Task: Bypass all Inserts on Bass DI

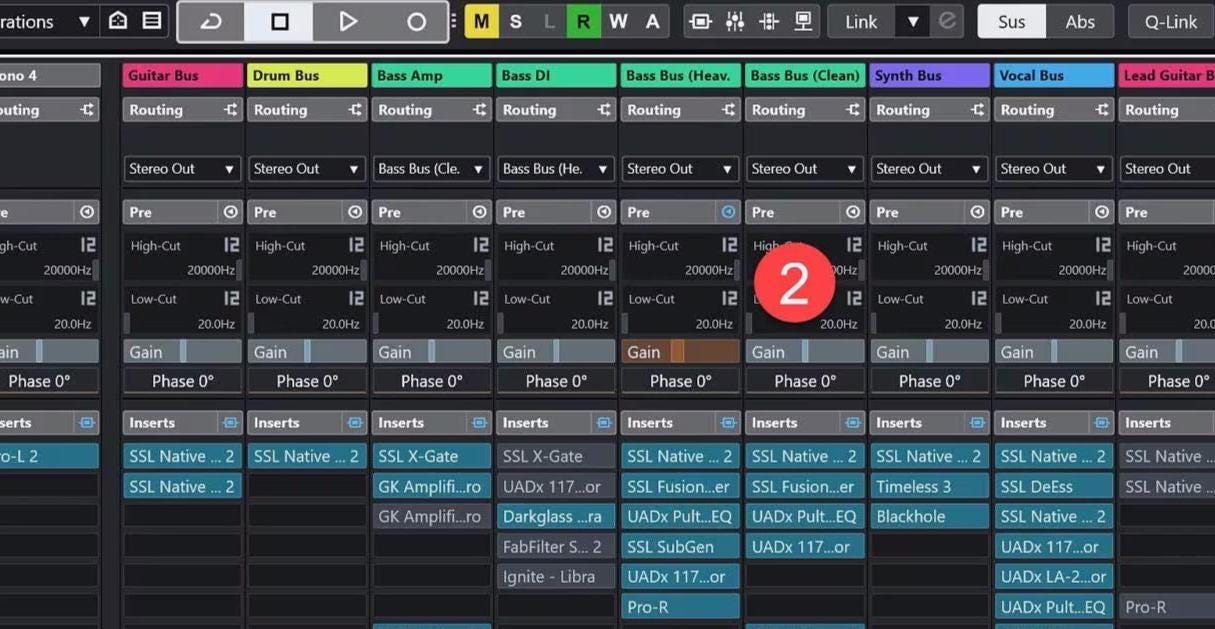Action: click(604, 423)
